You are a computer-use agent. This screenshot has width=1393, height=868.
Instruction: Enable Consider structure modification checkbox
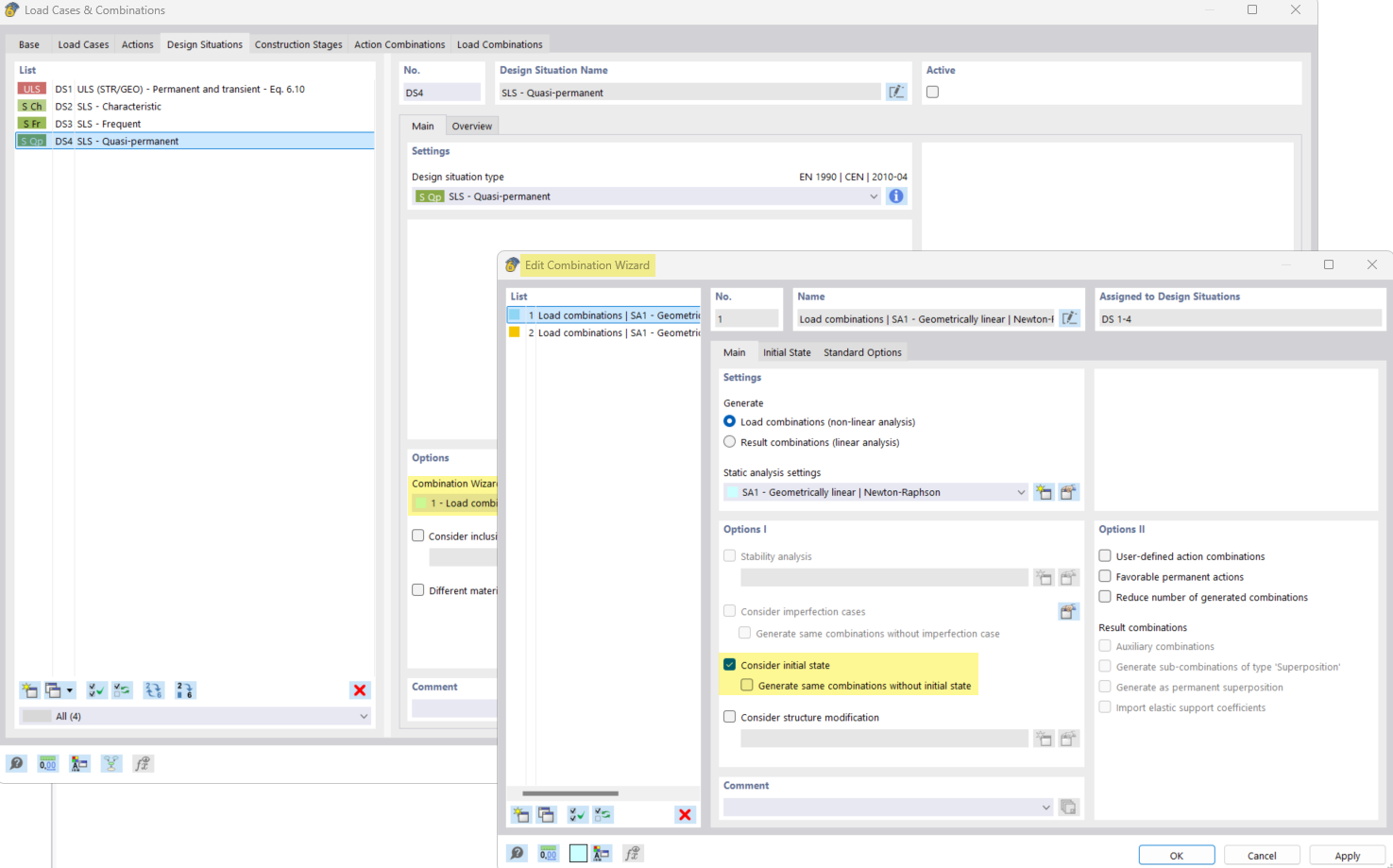click(x=729, y=717)
